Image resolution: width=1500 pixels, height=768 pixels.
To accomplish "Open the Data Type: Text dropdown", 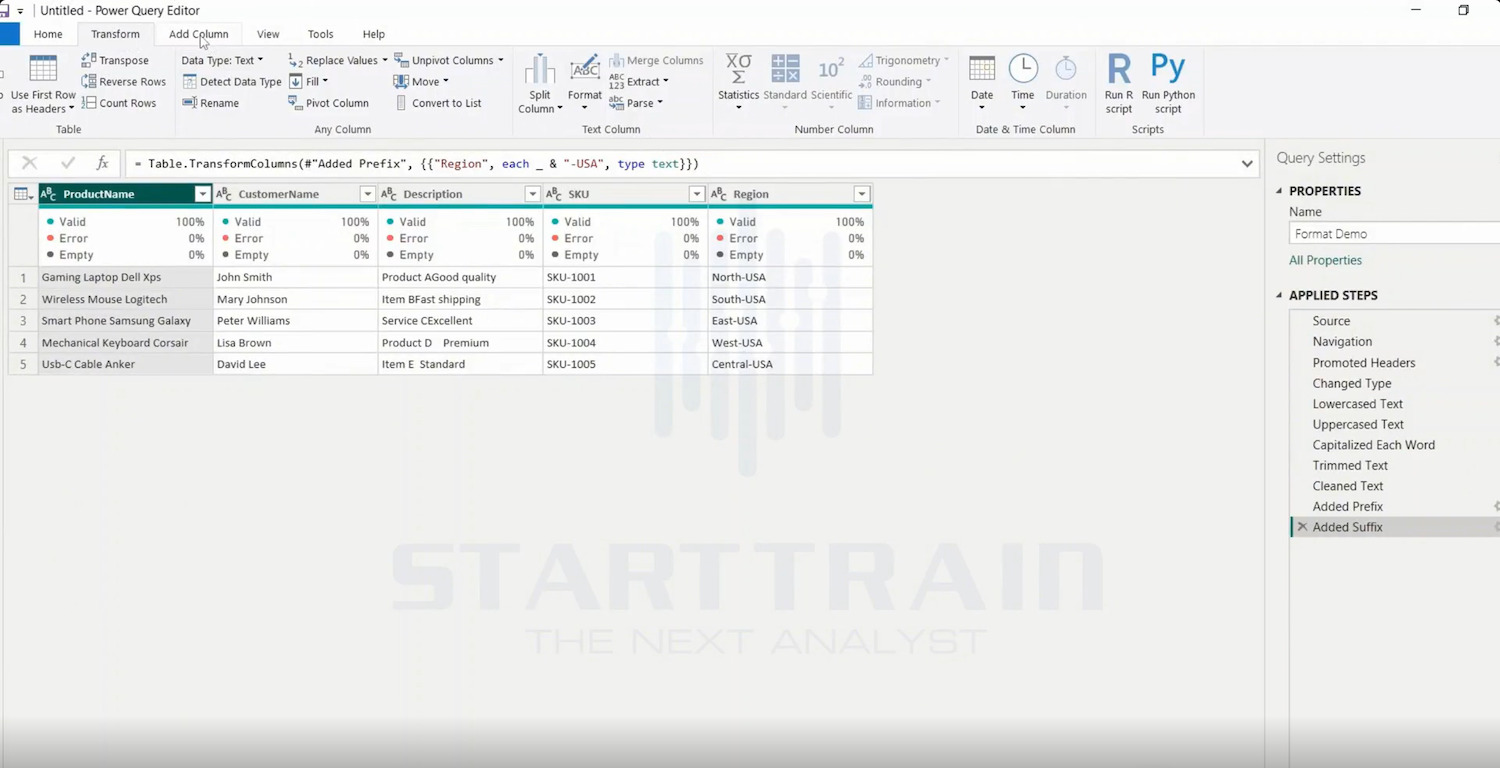I will pos(222,60).
